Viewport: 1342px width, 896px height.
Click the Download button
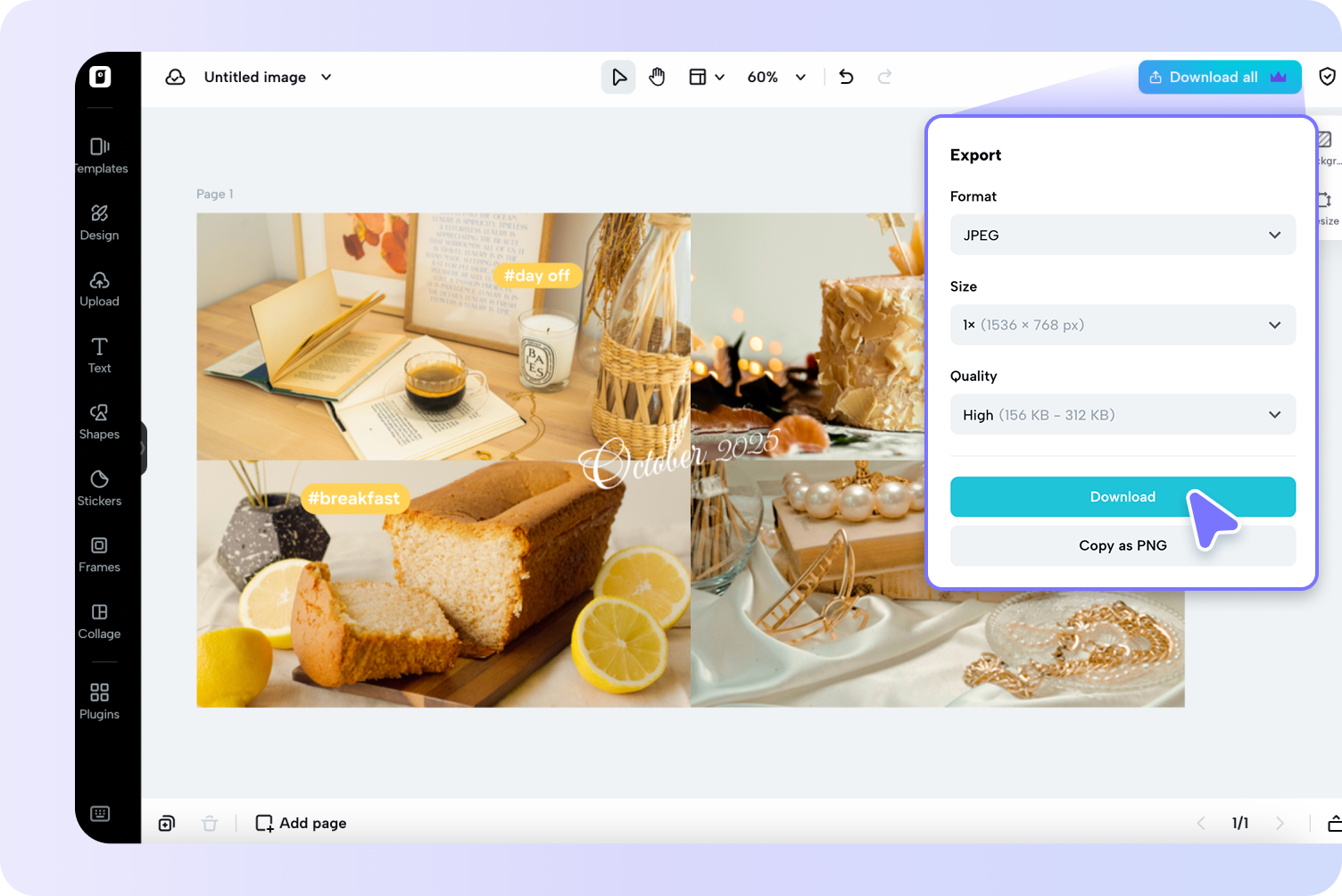point(1122,497)
